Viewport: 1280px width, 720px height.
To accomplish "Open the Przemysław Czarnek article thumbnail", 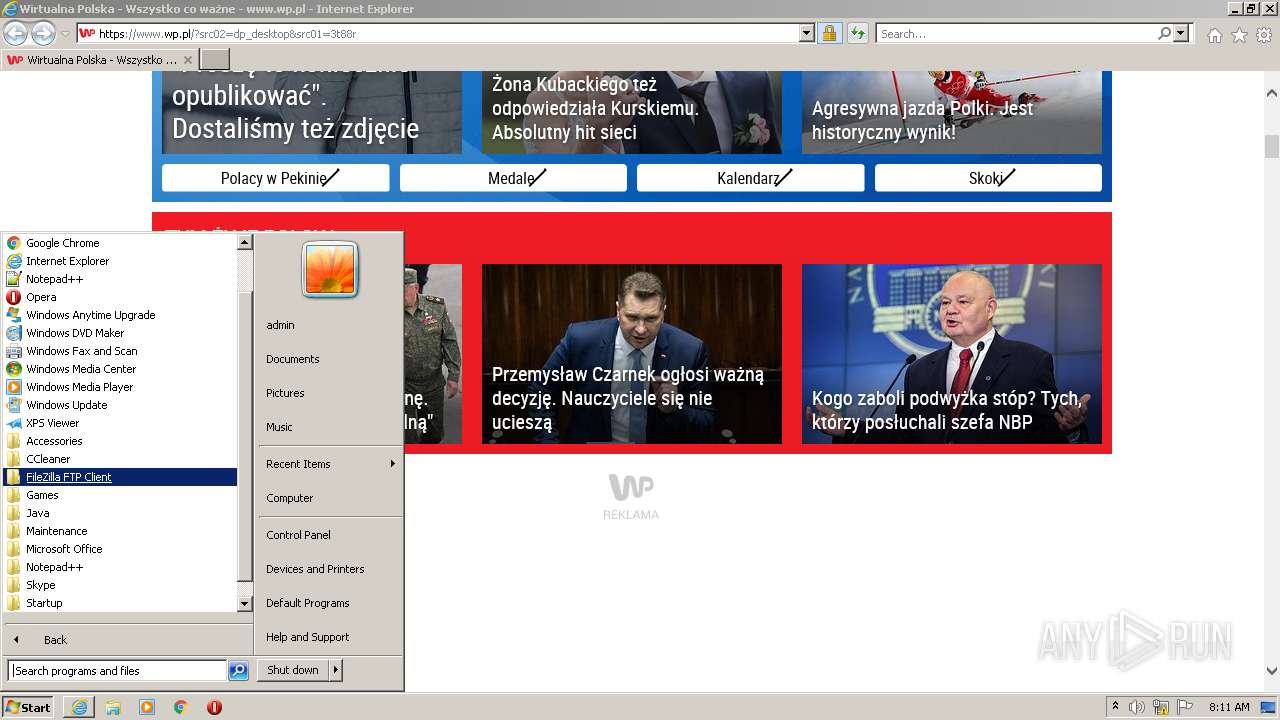I will coord(632,354).
